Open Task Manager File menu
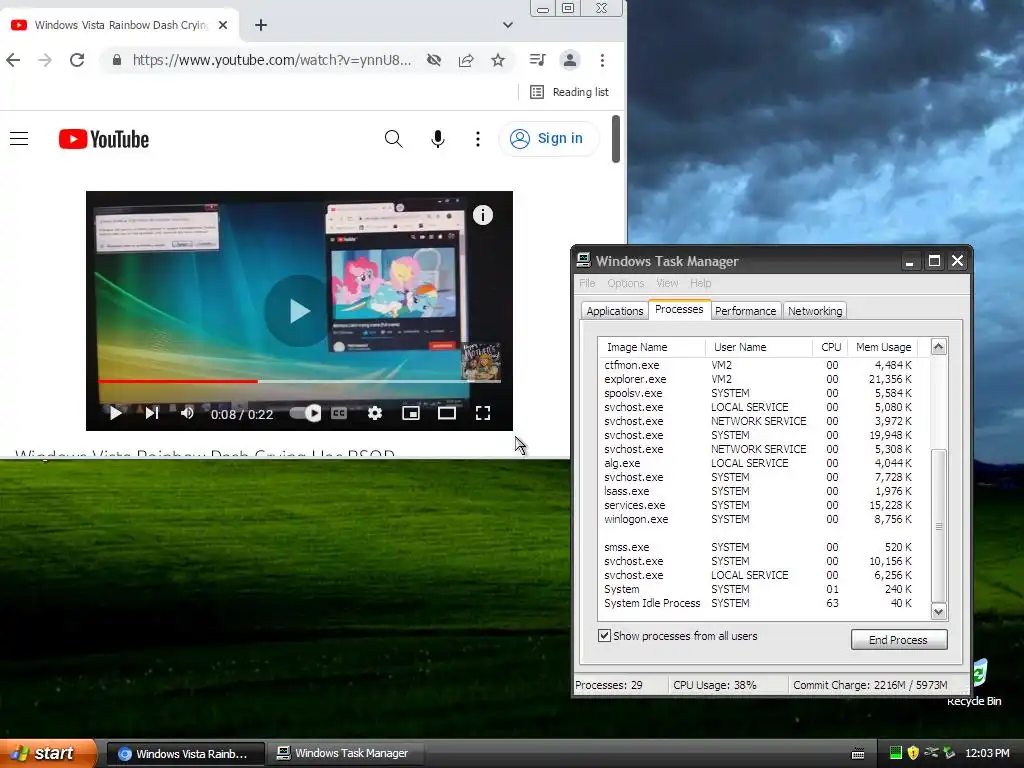 point(587,283)
